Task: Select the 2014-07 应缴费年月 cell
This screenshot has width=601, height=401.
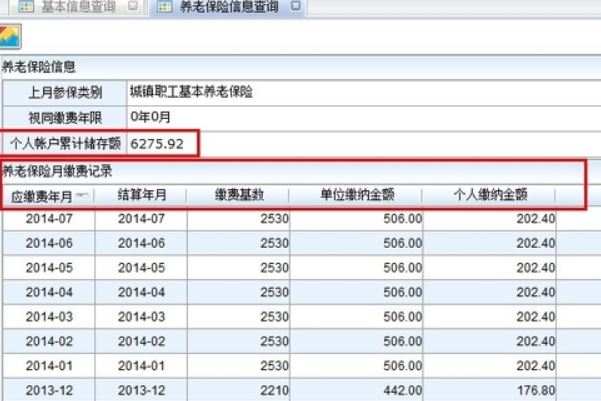Action: pyautogui.click(x=49, y=219)
